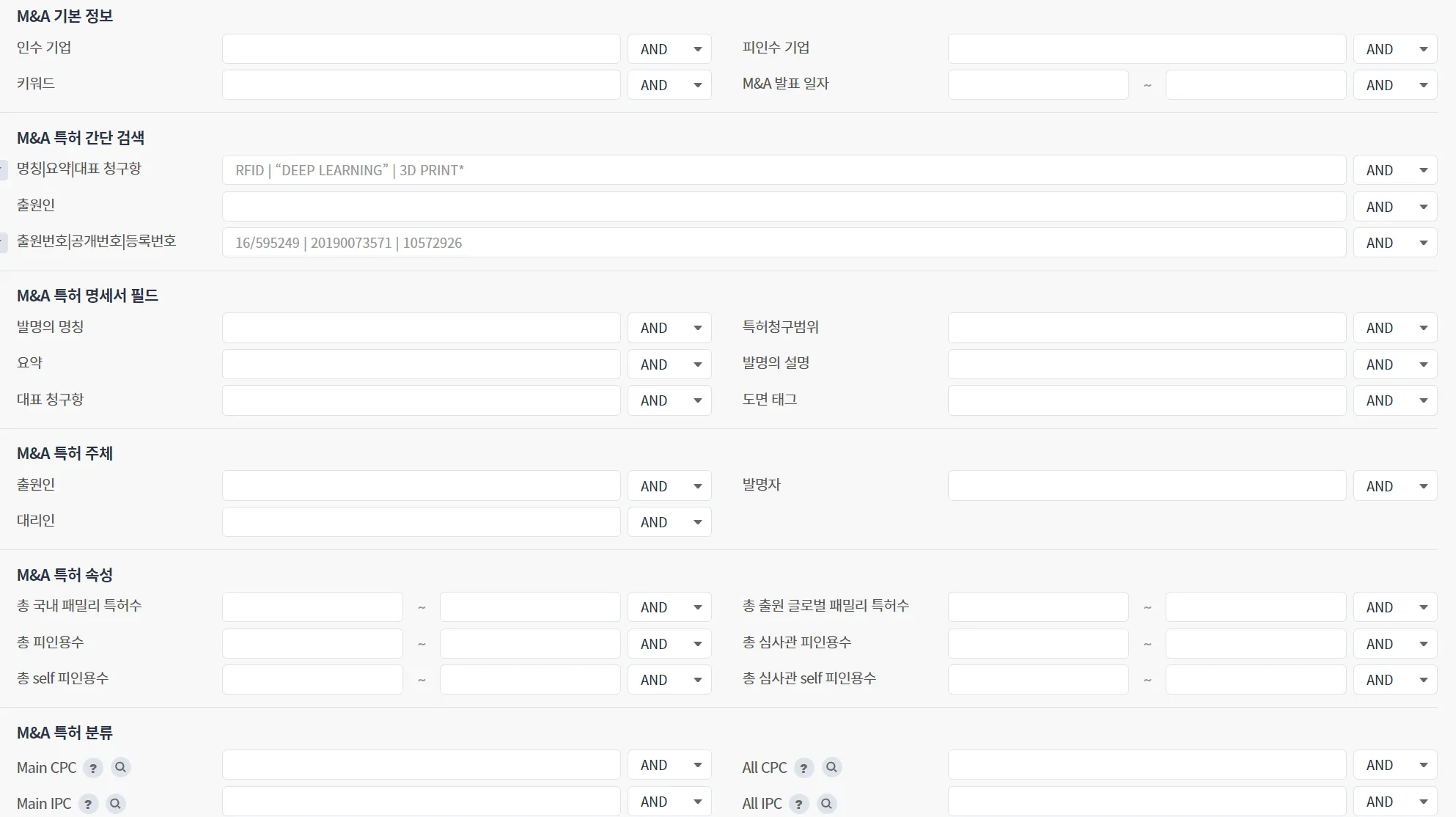The height and width of the screenshot is (817, 1456).
Task: Click the 도면 태그 input field
Action: tap(1146, 400)
